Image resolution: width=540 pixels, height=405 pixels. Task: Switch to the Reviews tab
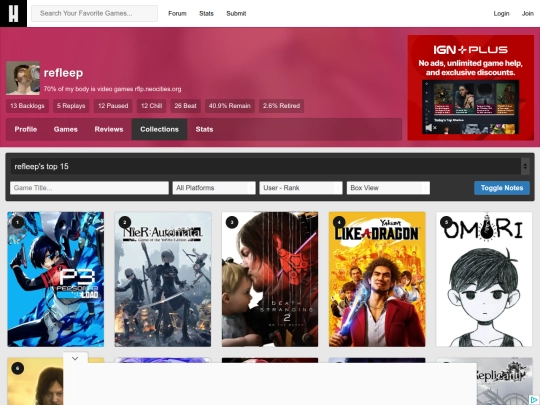(x=109, y=129)
